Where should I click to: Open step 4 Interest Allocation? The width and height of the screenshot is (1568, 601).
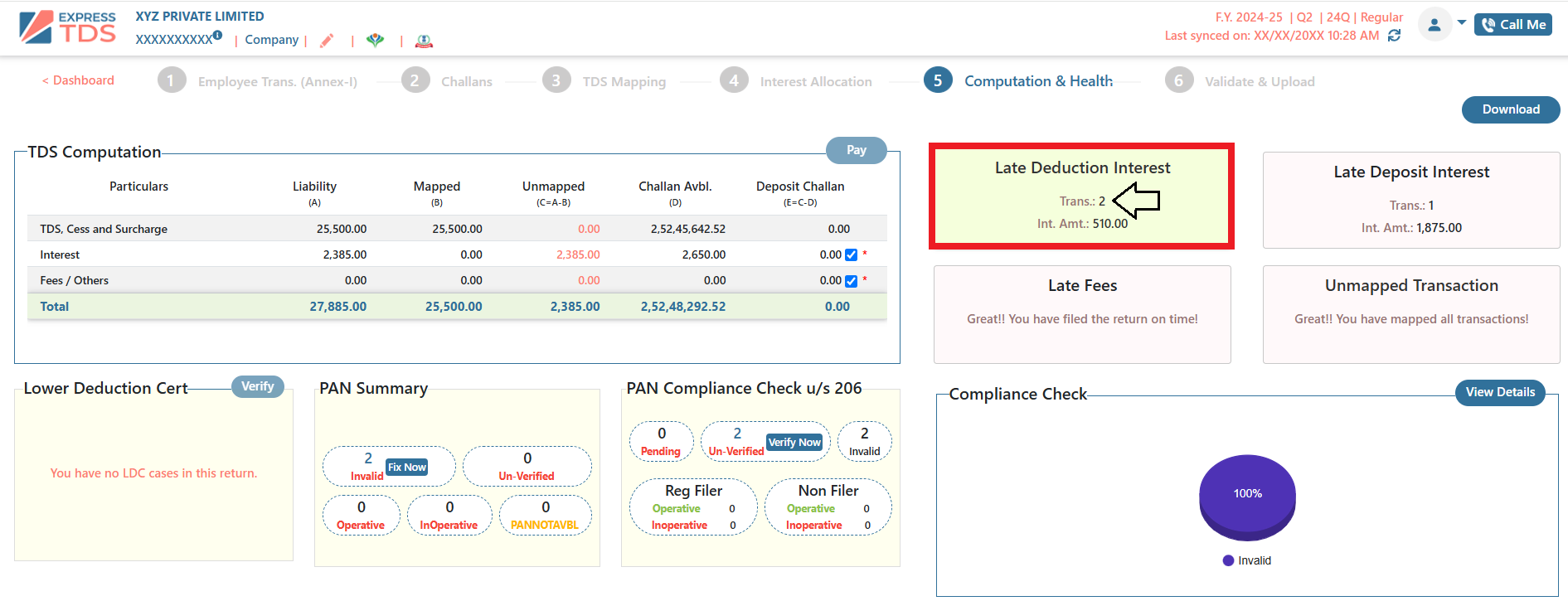point(796,80)
